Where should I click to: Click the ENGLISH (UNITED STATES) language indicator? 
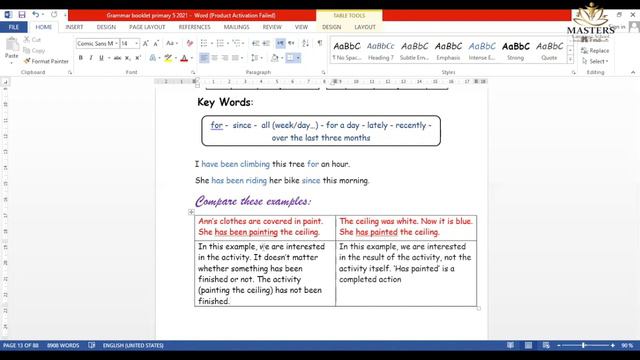coord(133,345)
